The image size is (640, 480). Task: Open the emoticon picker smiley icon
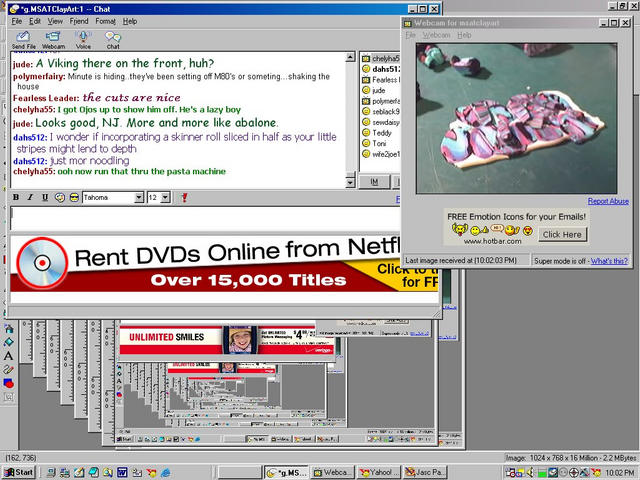pyautogui.click(x=60, y=198)
